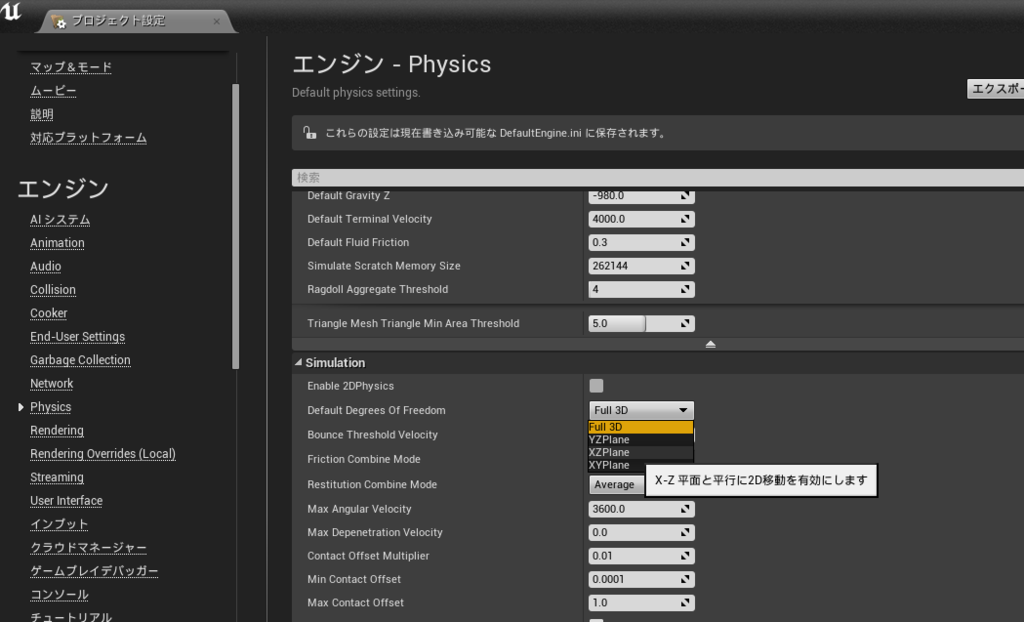The height and width of the screenshot is (622, 1024).
Task: Open User Interface settings
Action: pos(67,501)
